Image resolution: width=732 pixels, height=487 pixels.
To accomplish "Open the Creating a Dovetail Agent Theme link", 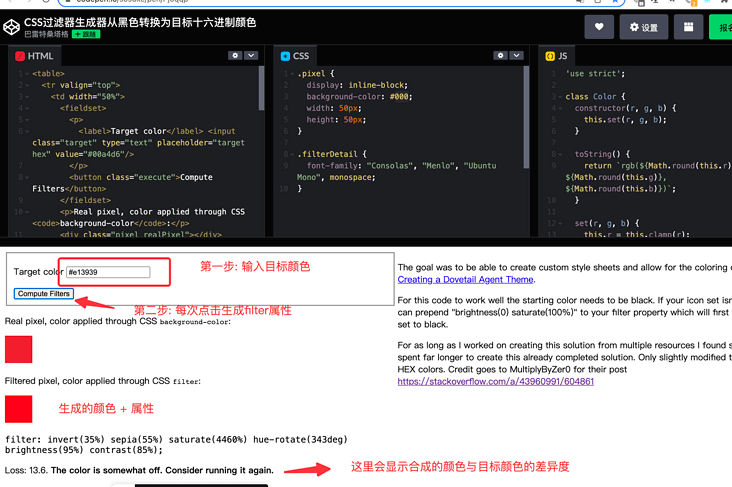I will click(465, 280).
